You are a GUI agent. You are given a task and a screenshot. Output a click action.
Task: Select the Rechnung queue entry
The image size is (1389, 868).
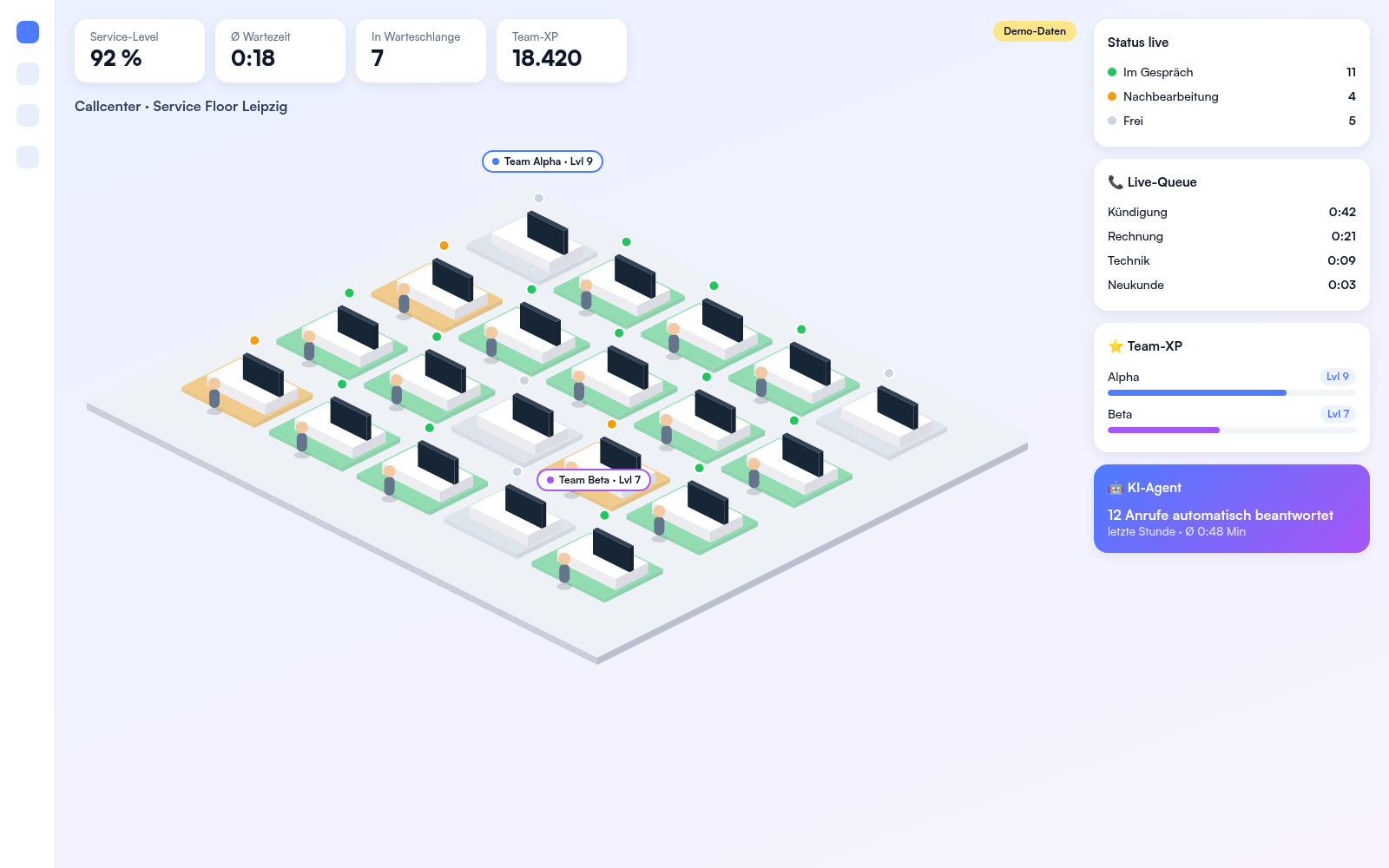(x=1232, y=236)
